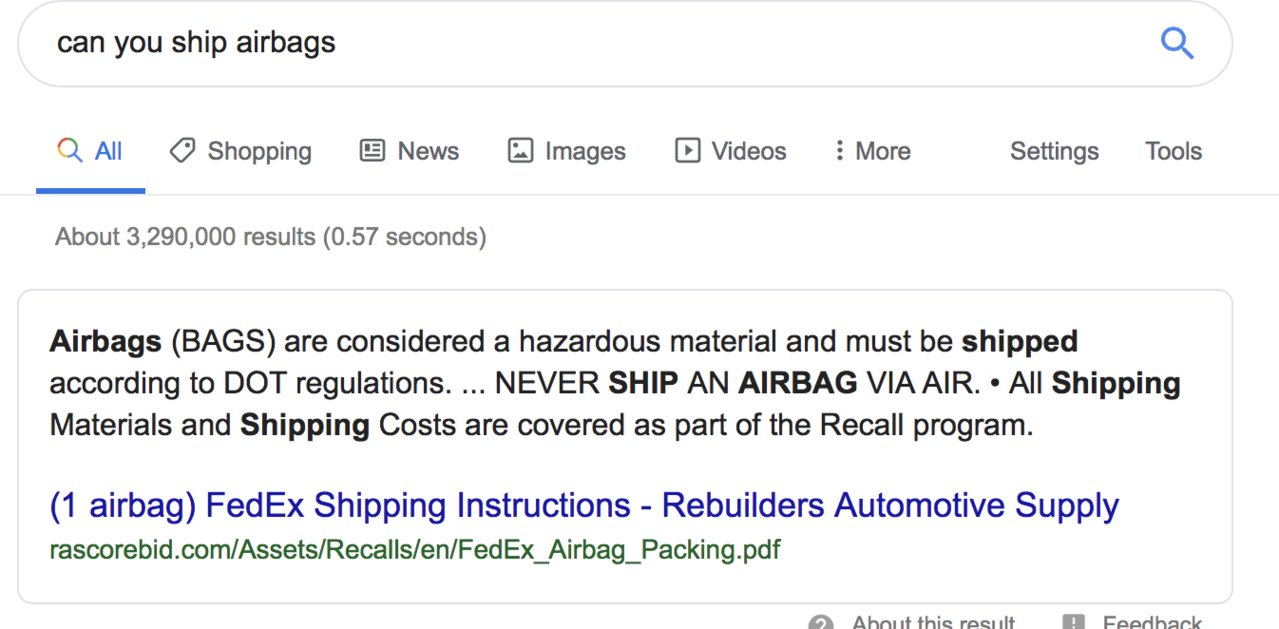
Task: Click the News newspaper icon
Action: [372, 151]
